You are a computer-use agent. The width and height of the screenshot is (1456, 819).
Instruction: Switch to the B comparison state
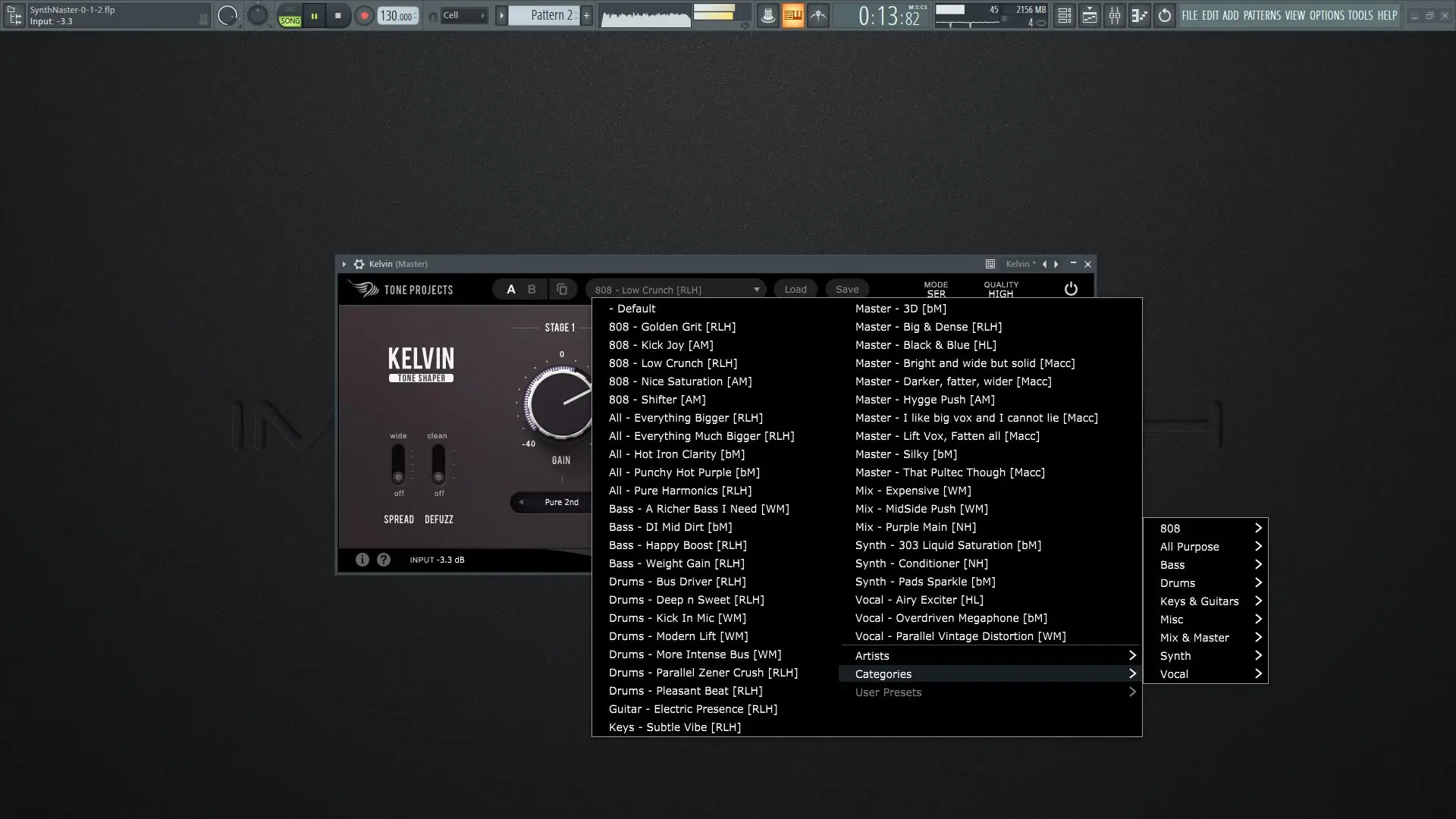532,289
